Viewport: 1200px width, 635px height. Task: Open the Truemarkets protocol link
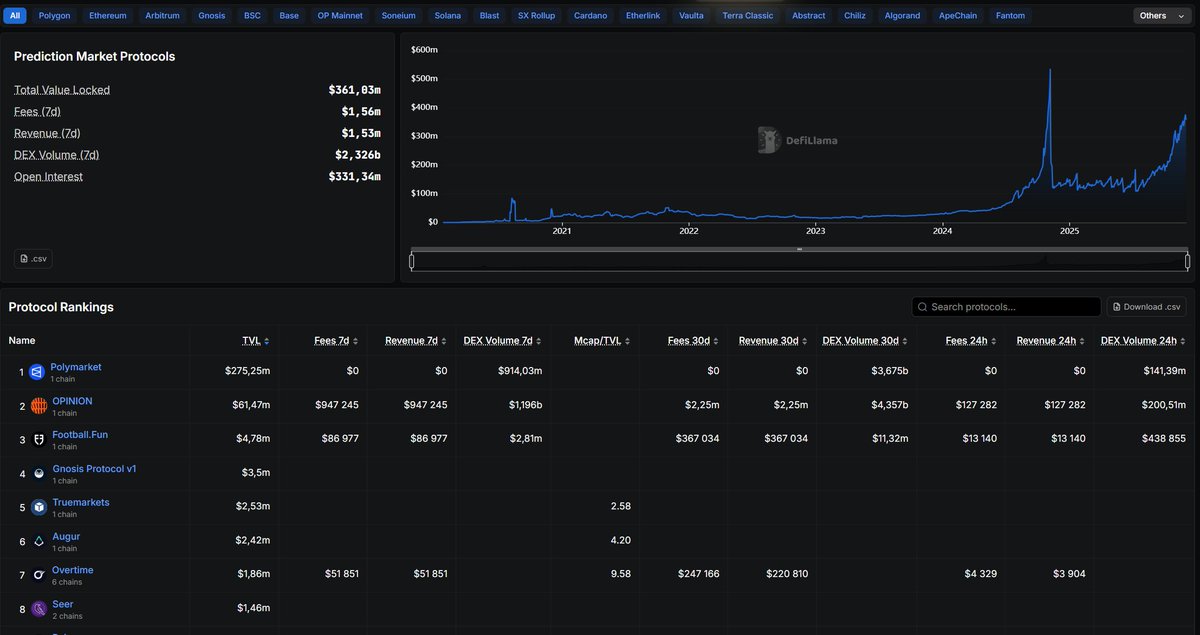(x=81, y=503)
